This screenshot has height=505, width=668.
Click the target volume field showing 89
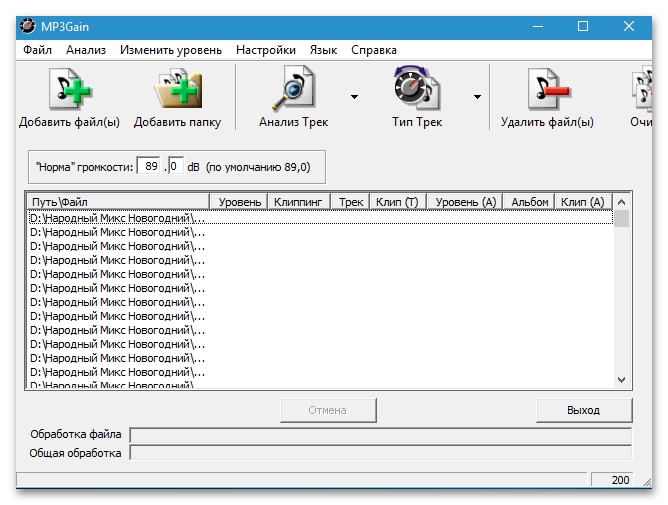148,166
